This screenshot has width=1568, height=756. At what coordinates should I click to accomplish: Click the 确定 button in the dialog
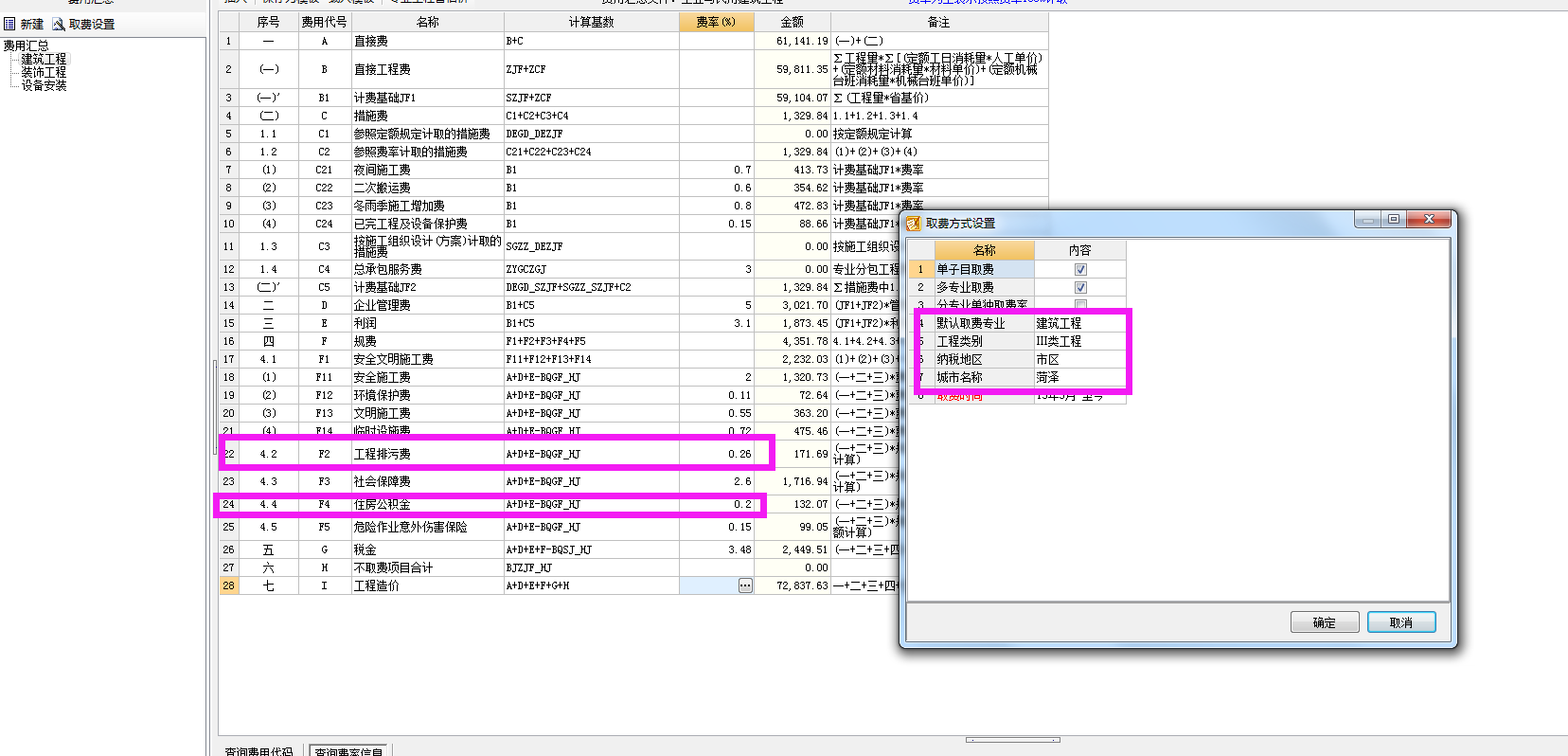[x=1325, y=622]
